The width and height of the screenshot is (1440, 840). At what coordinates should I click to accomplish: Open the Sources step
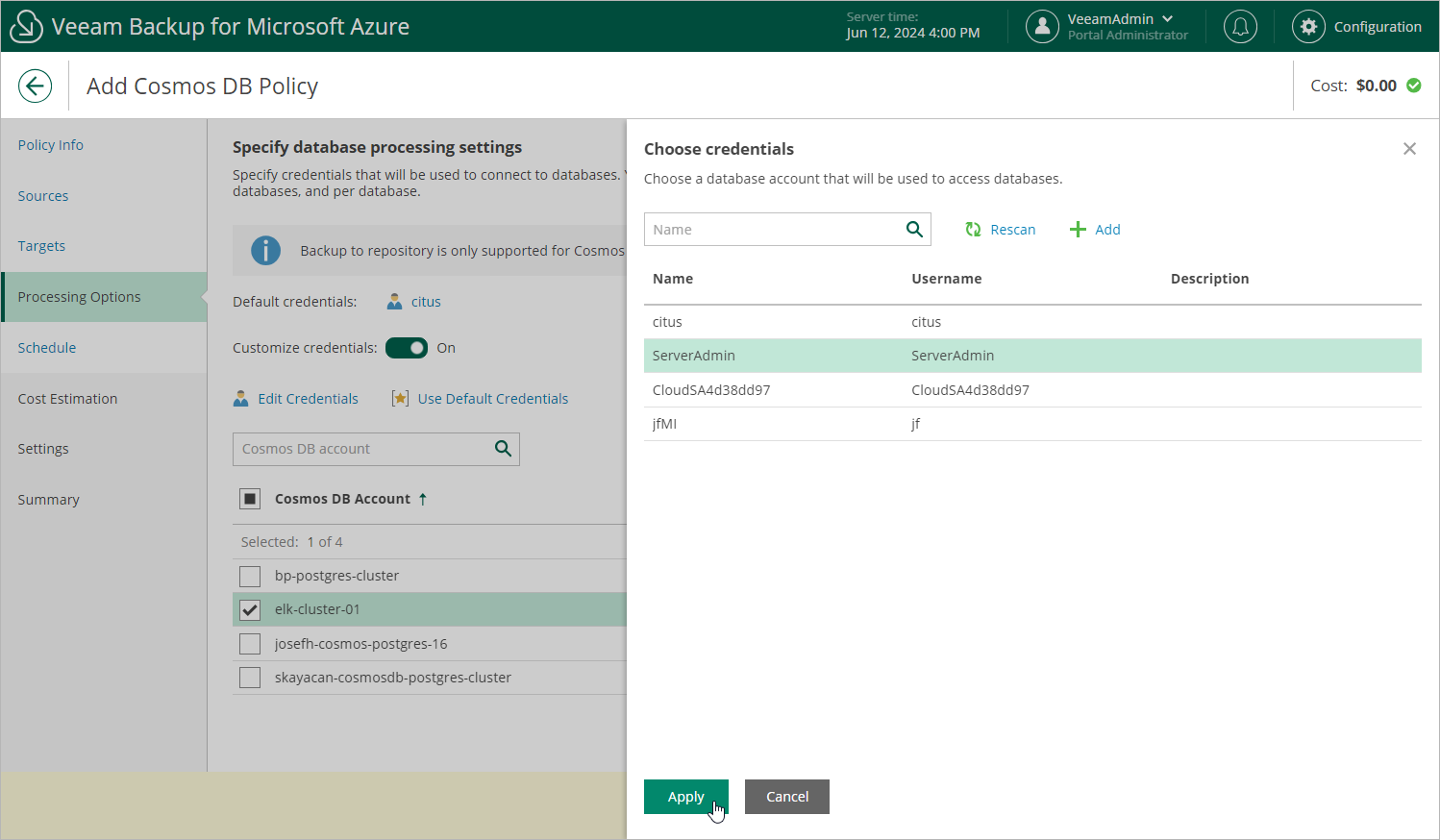[43, 196]
